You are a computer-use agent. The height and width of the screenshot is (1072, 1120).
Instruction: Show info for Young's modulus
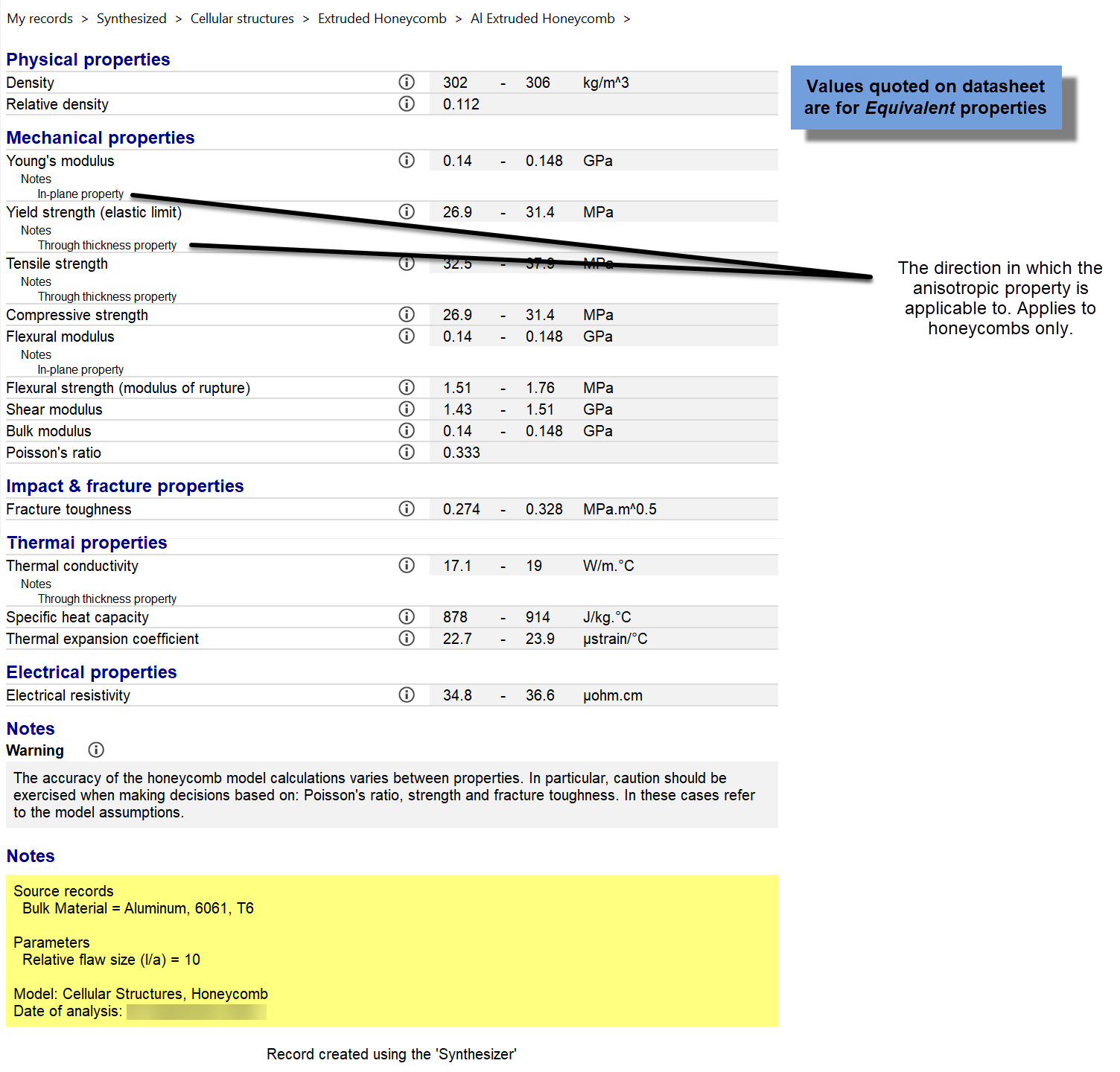407,160
